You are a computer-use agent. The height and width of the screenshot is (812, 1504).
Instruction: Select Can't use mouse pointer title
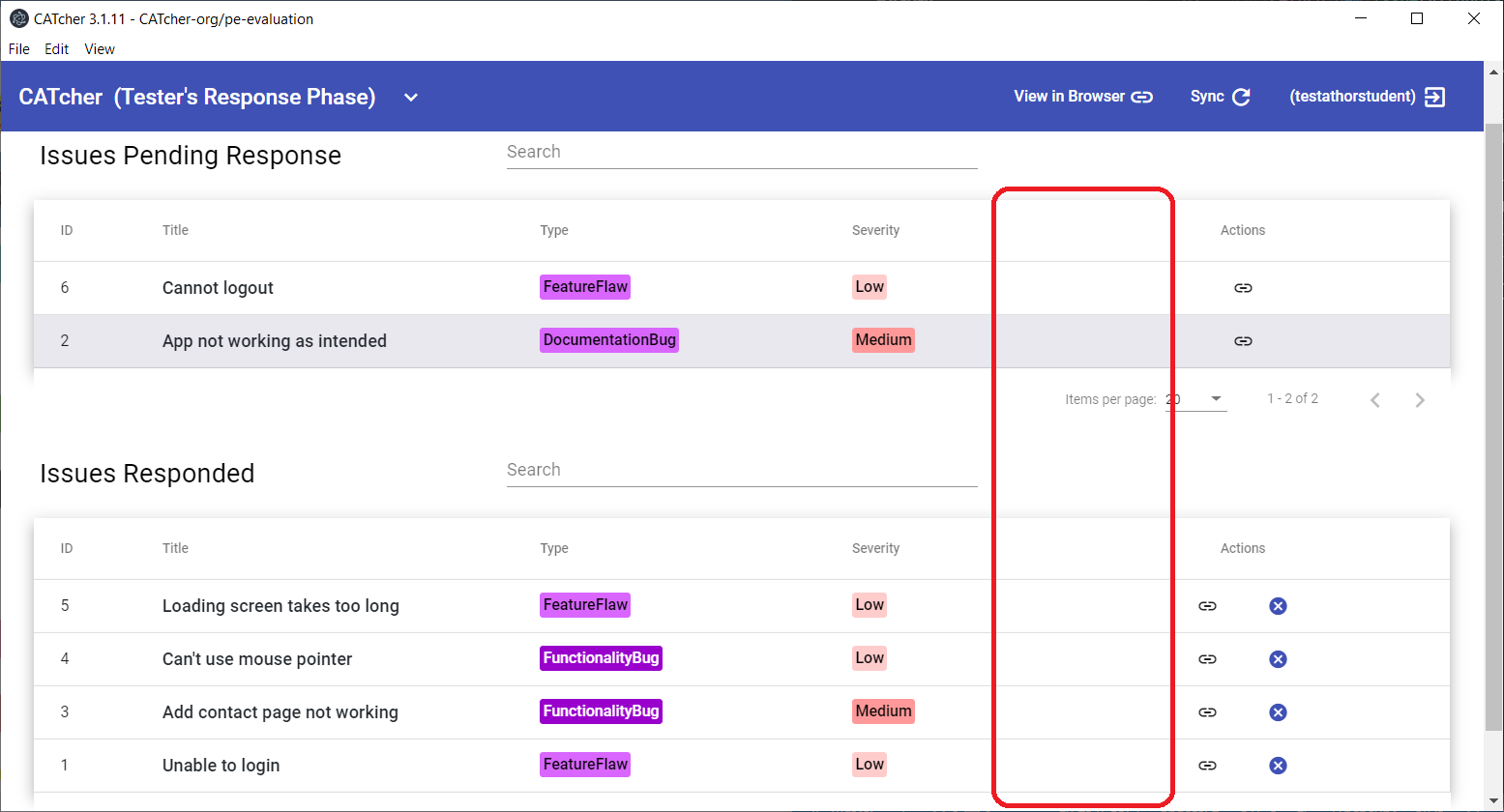tap(257, 659)
